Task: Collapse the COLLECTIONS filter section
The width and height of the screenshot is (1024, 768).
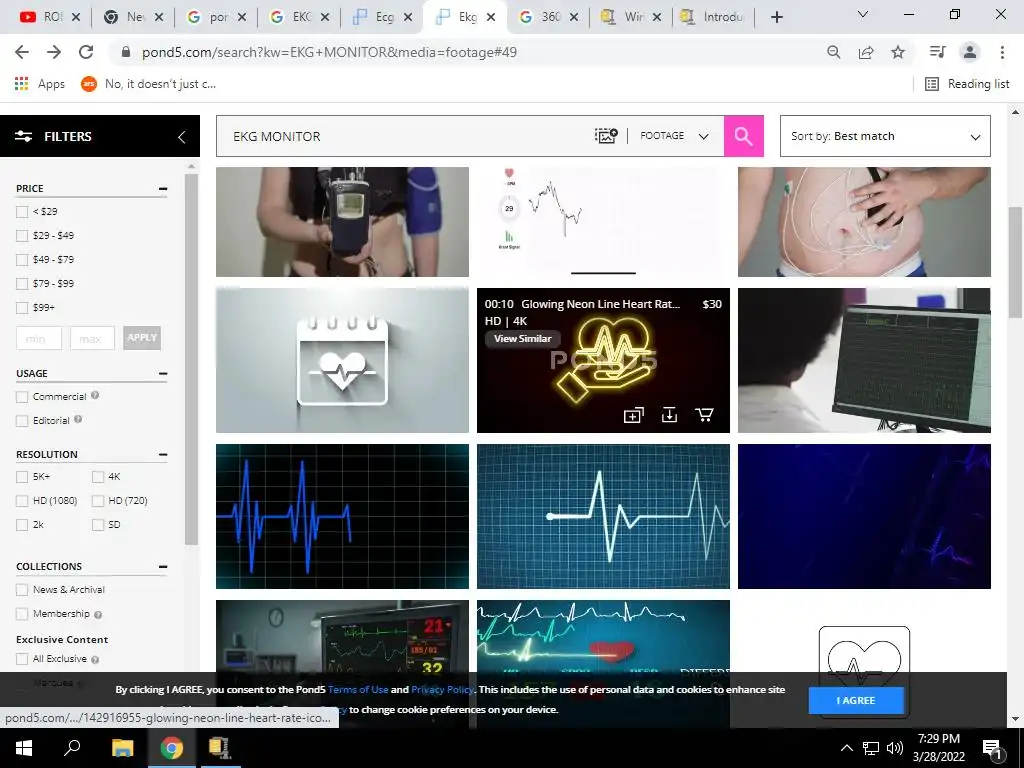Action: coord(163,567)
